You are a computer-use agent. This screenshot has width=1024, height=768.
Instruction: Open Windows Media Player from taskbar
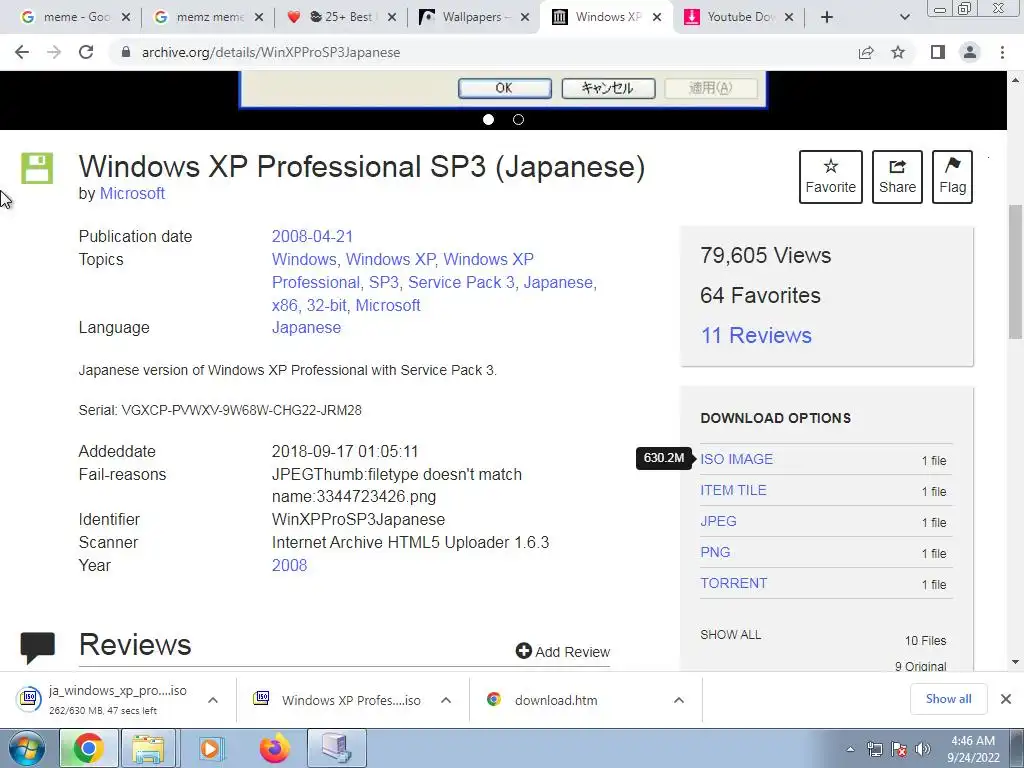coord(210,748)
